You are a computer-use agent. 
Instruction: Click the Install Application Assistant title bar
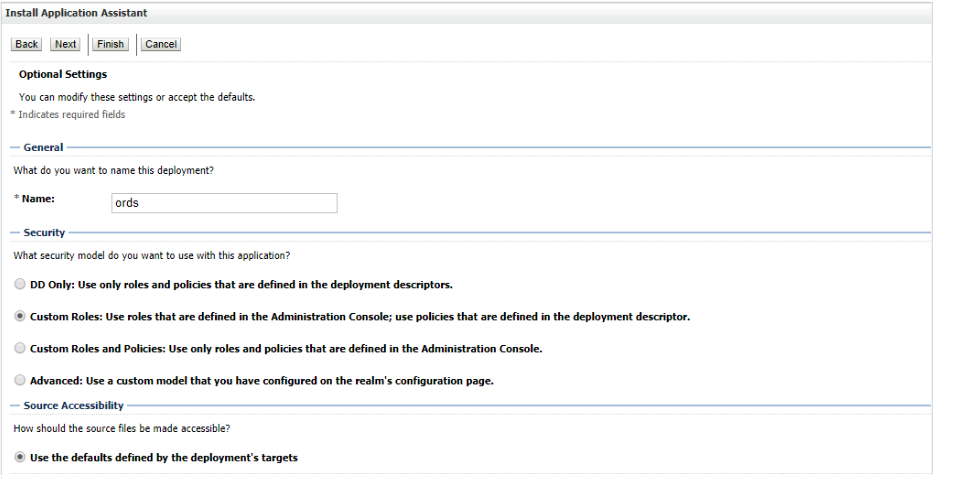pos(76,12)
